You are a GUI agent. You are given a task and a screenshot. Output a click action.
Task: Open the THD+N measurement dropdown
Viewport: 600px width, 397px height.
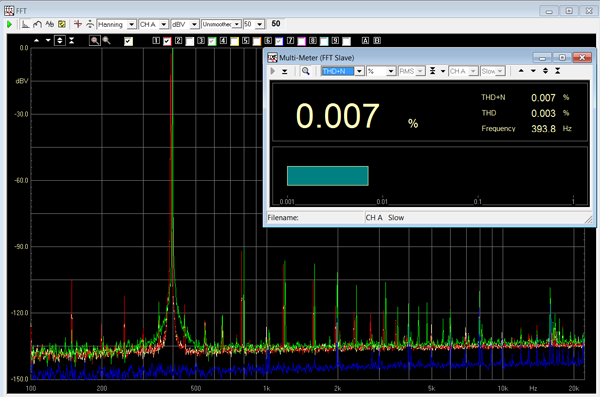359,71
